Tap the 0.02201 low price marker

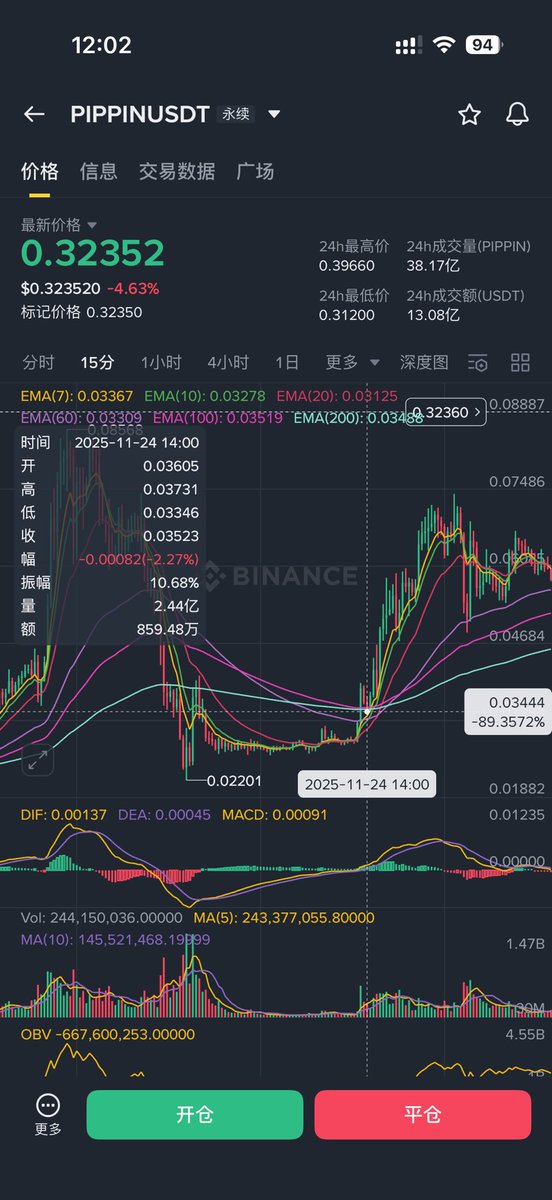click(232, 779)
